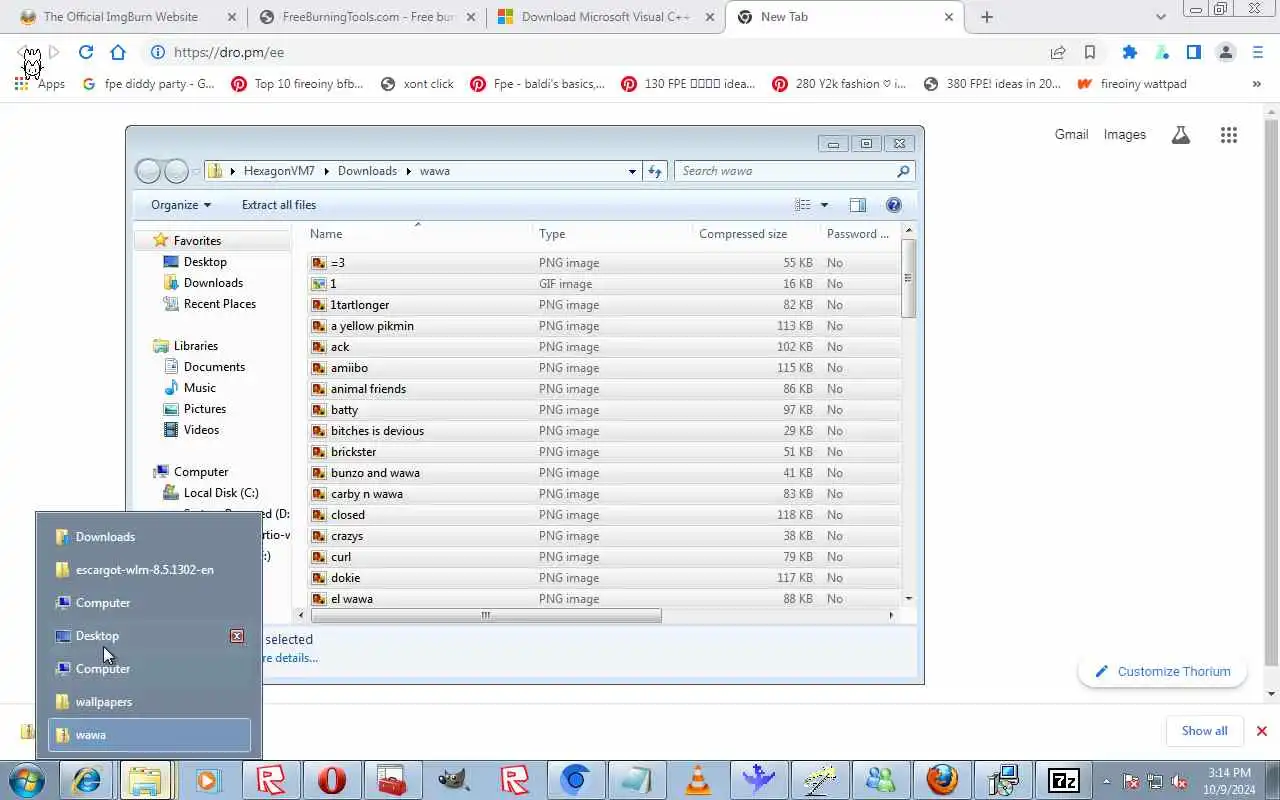Select escargot-wlm-8.5.1302-en in the list

(x=149, y=570)
